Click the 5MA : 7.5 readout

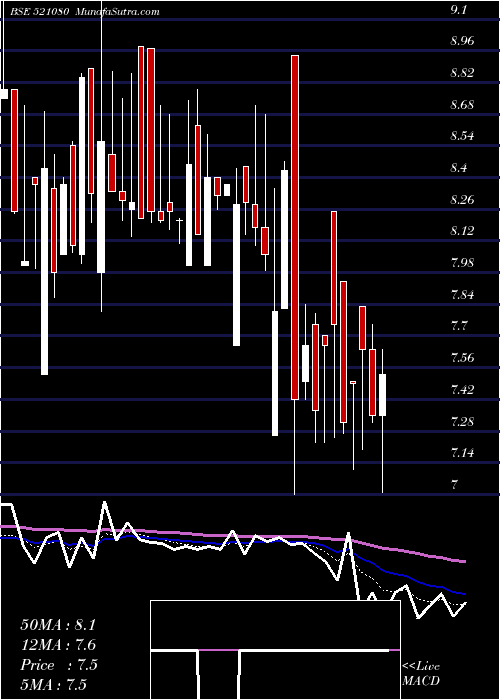coord(53,685)
